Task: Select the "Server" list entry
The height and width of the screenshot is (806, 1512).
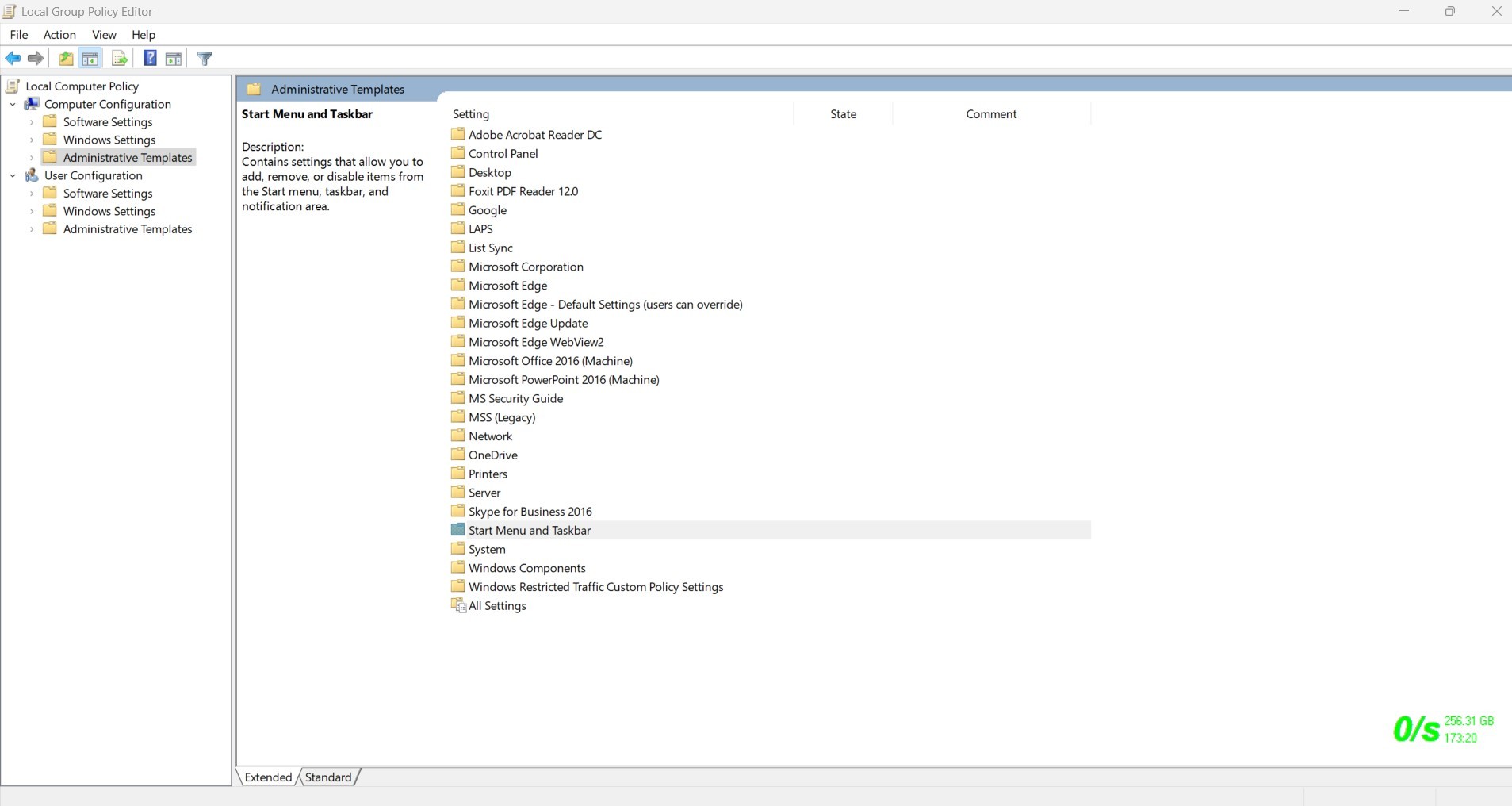Action: coord(484,493)
